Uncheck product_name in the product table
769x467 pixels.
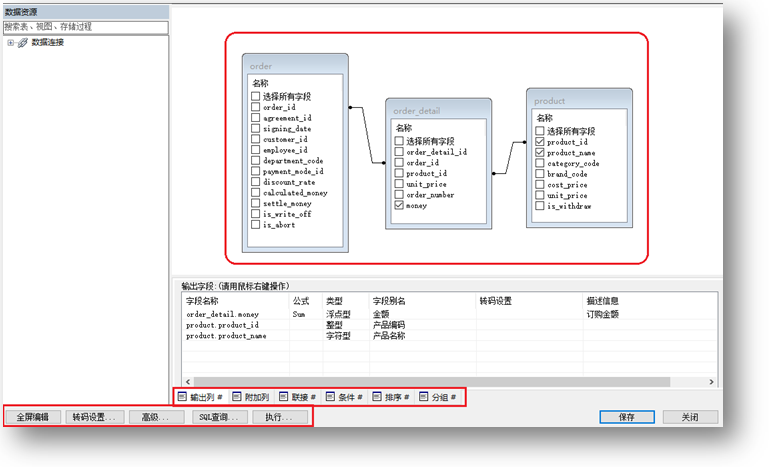(541, 153)
